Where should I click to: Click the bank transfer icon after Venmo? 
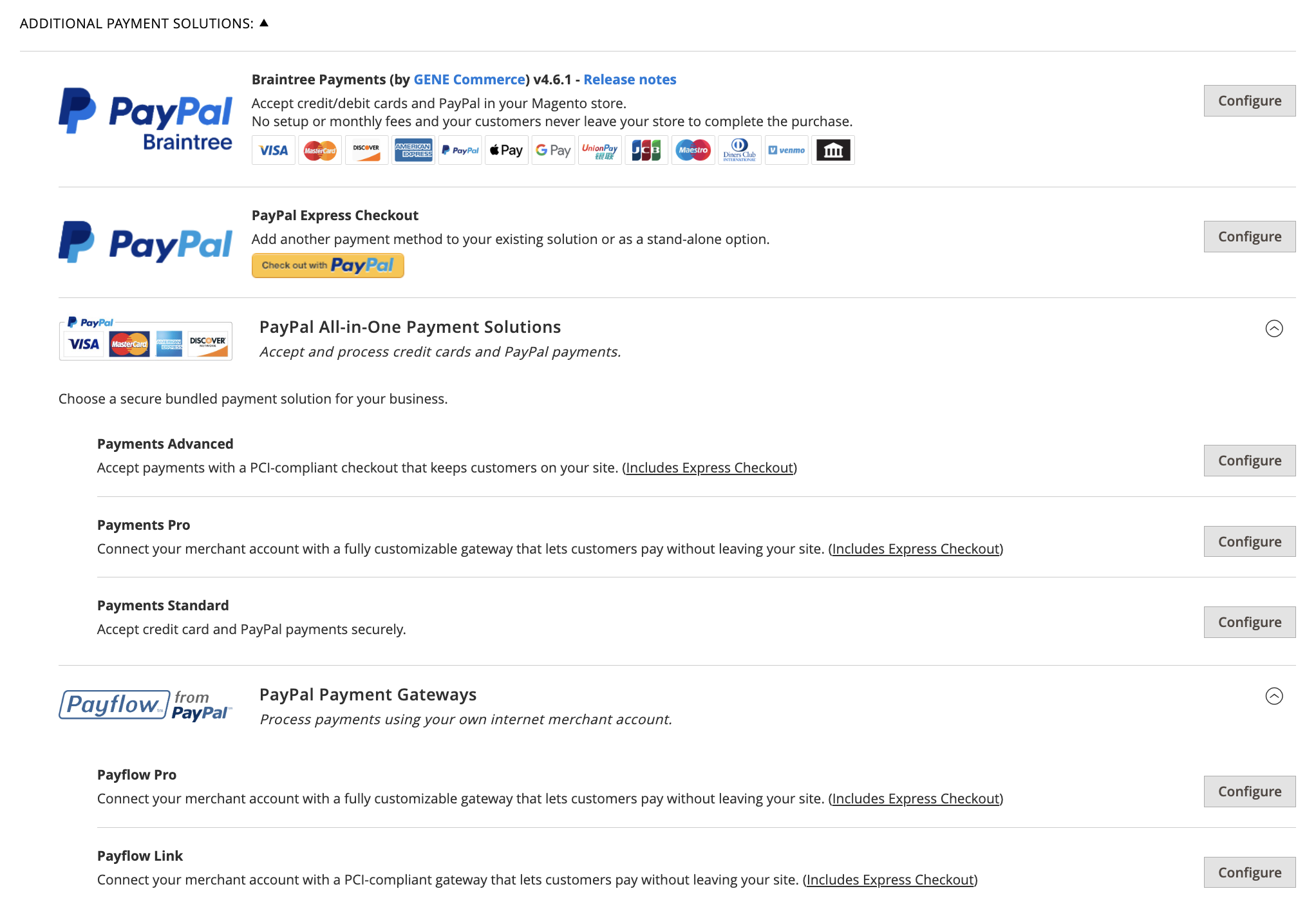click(832, 150)
